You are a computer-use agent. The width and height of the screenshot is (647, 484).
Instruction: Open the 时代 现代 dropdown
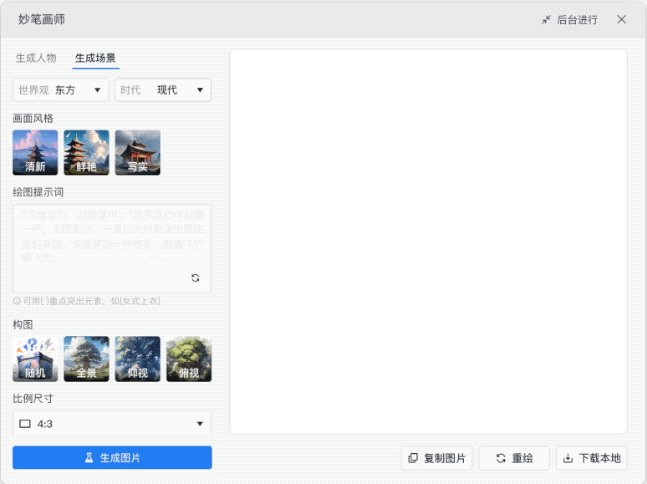(163, 90)
